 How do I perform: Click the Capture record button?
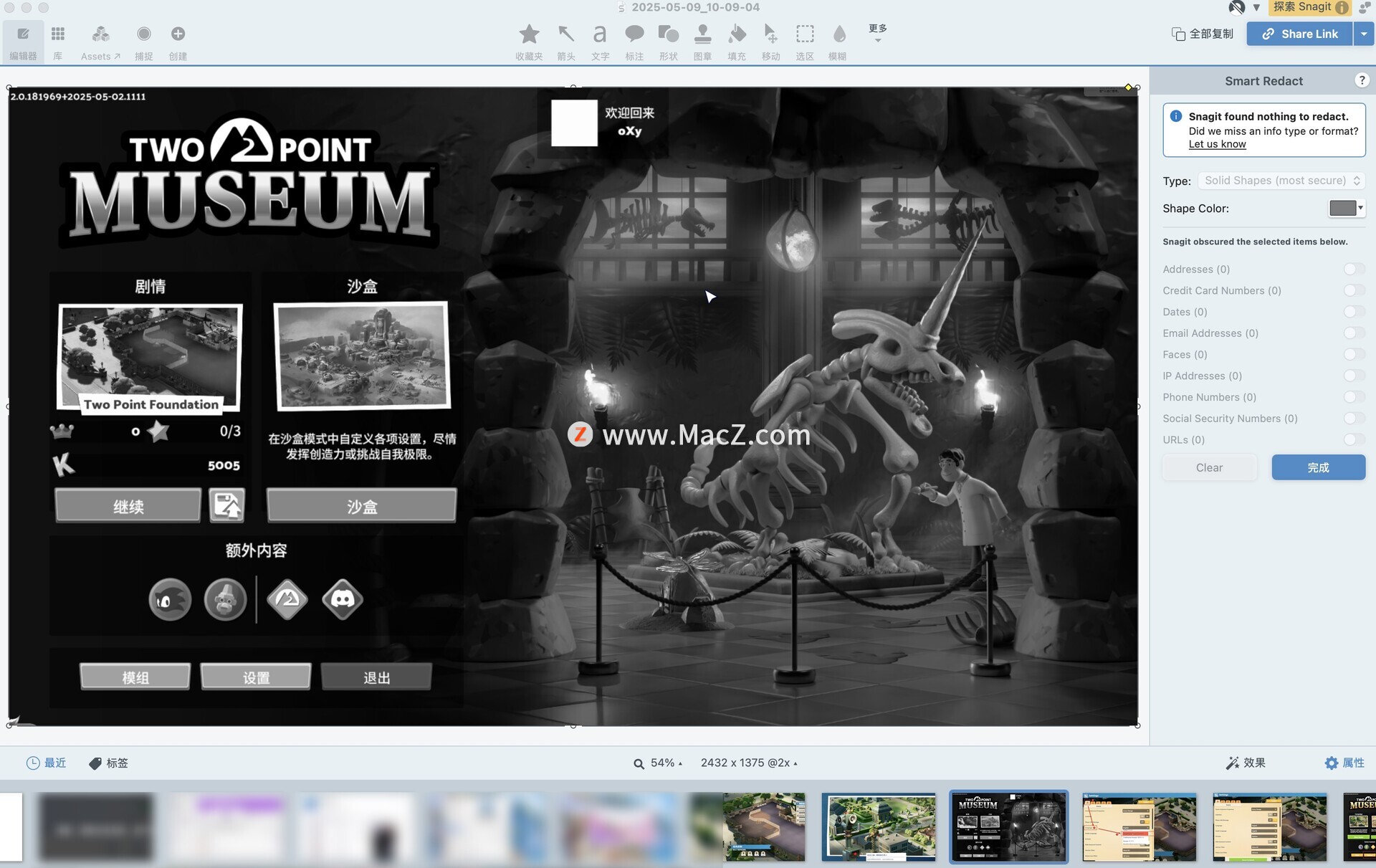[143, 42]
